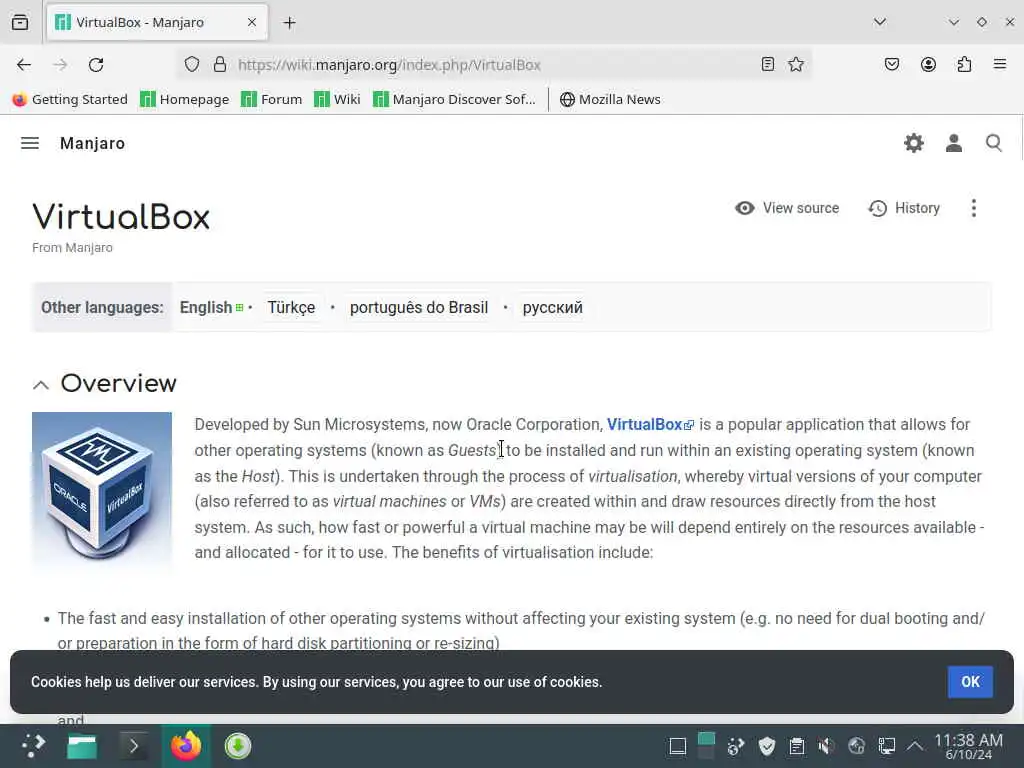Screen dimensions: 1024x768
Task: Switch language to português do Brasil
Action: (x=419, y=307)
